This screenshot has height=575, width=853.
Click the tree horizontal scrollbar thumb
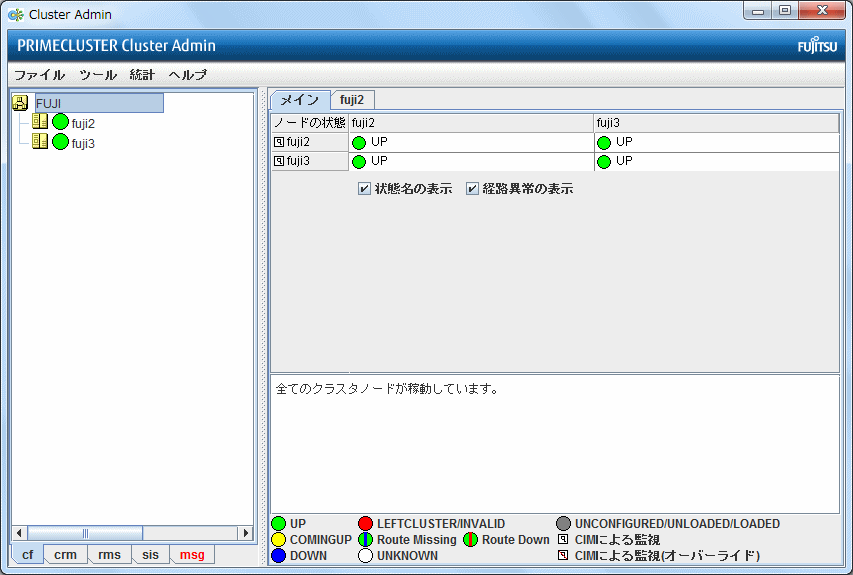(85, 533)
